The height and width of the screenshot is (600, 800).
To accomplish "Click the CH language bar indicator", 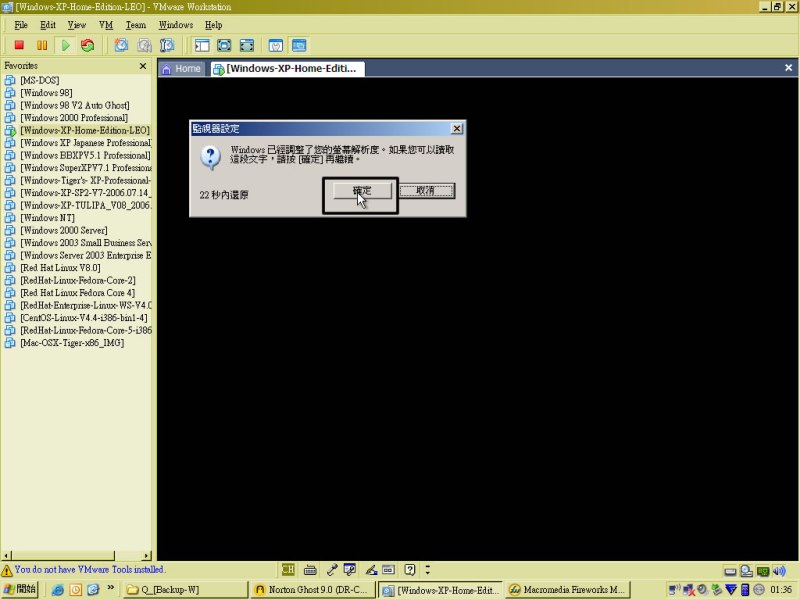I will pos(288,569).
